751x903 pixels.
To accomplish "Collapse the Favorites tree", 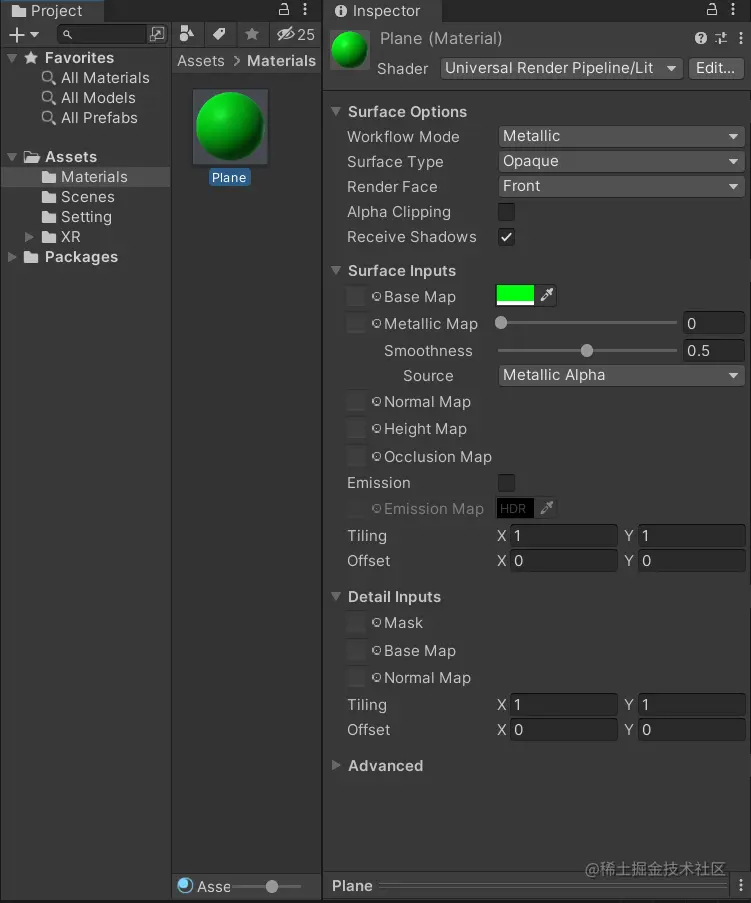I will coord(12,58).
